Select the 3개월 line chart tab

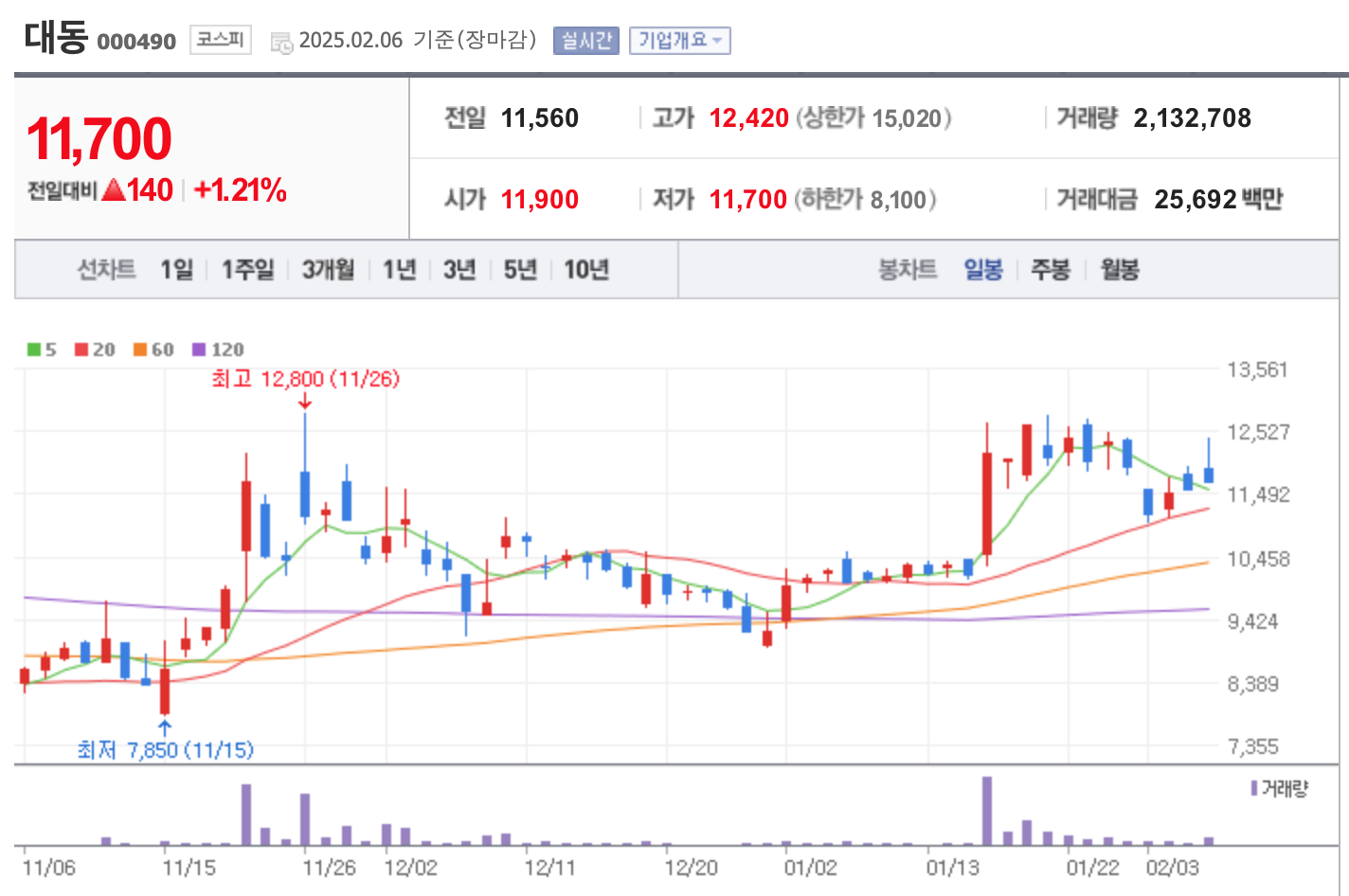pyautogui.click(x=328, y=270)
